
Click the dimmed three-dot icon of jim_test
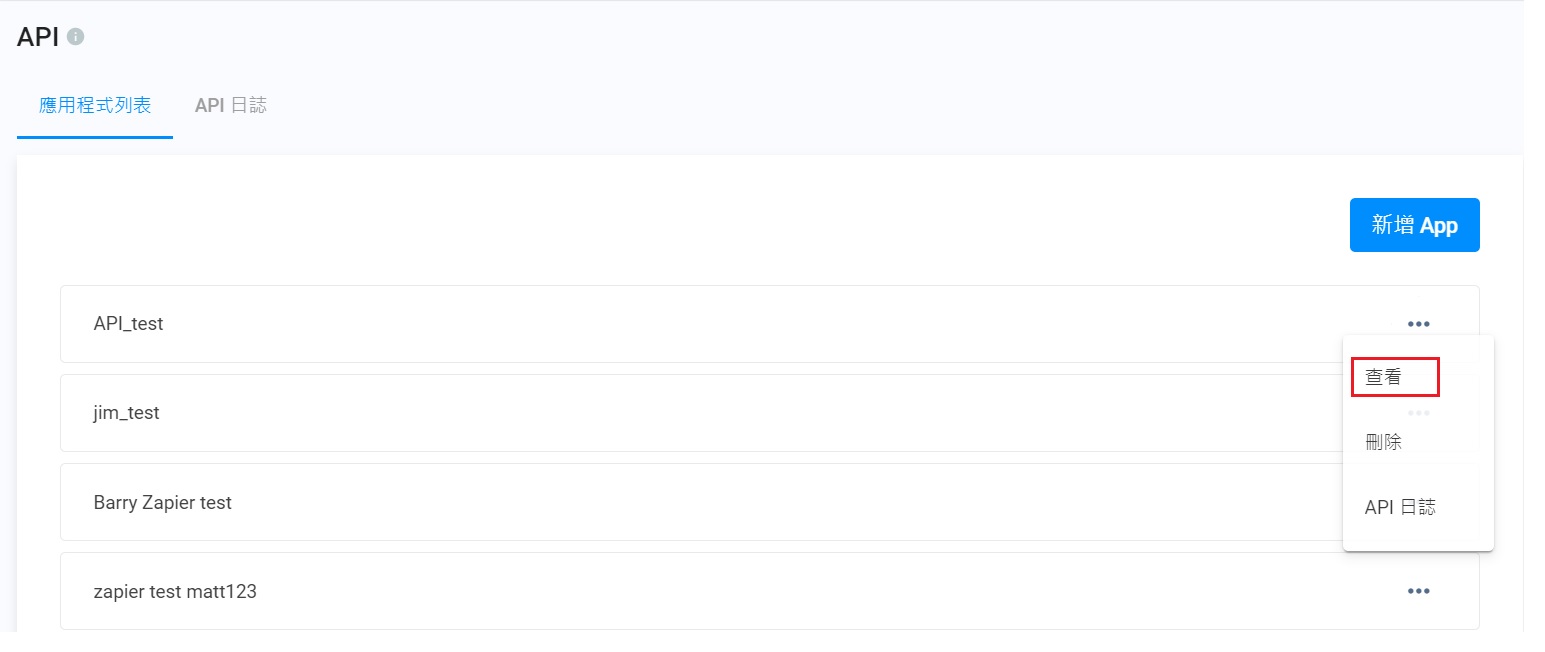click(1418, 413)
